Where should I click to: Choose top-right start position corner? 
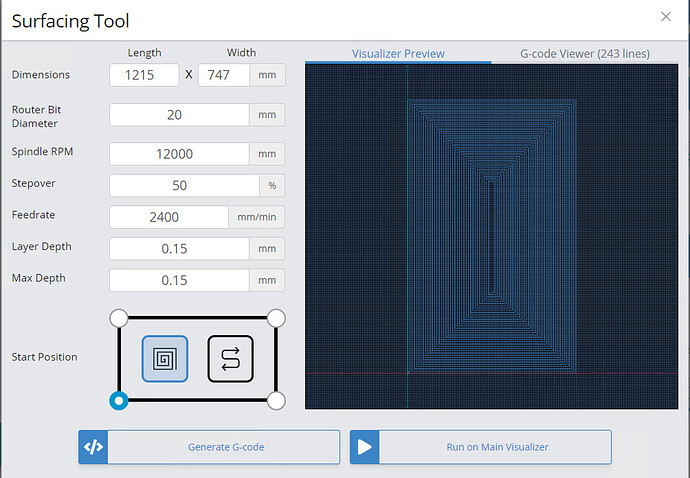(x=276, y=318)
